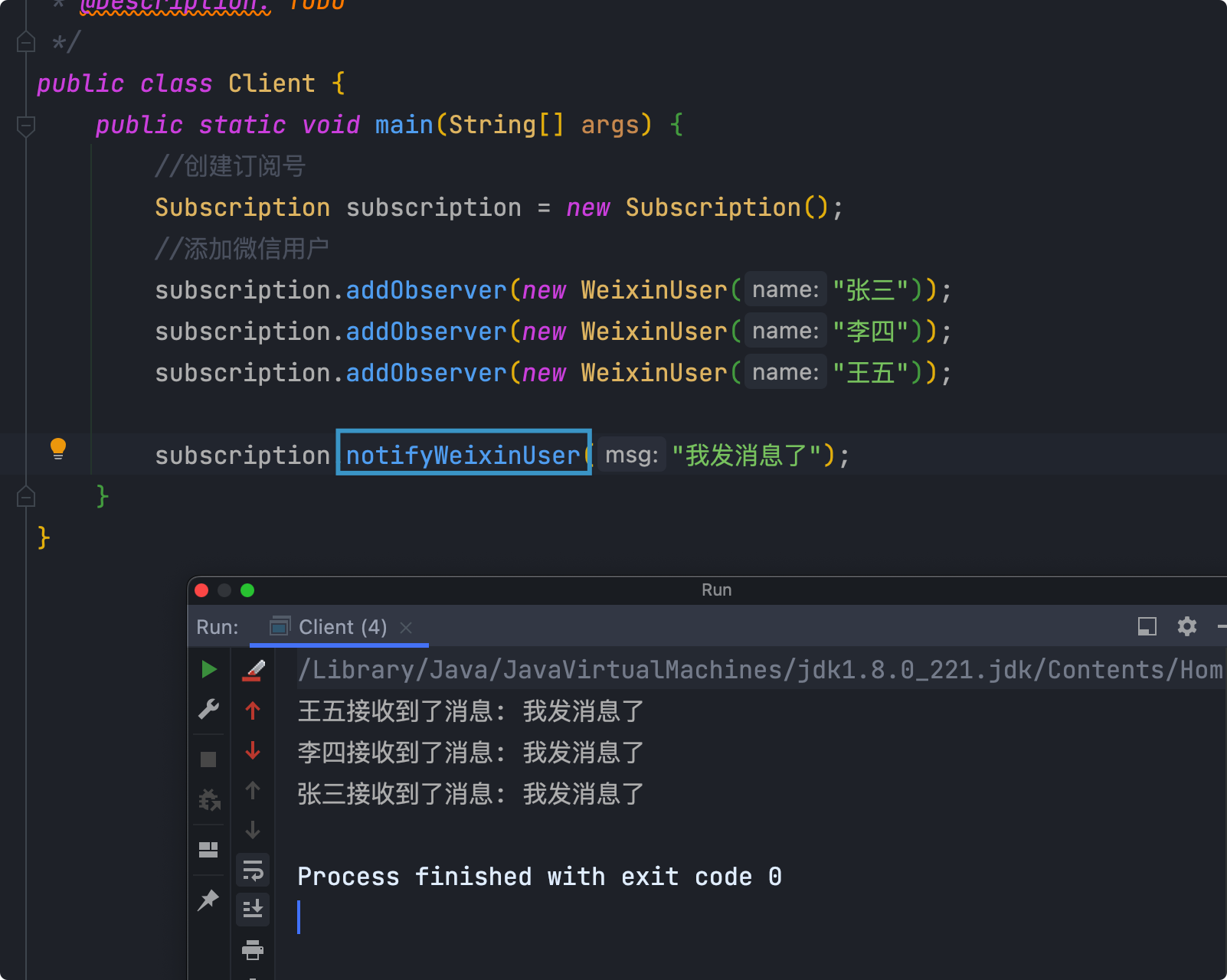The height and width of the screenshot is (980, 1227).
Task: Click the Run window title bar text
Action: [717, 590]
